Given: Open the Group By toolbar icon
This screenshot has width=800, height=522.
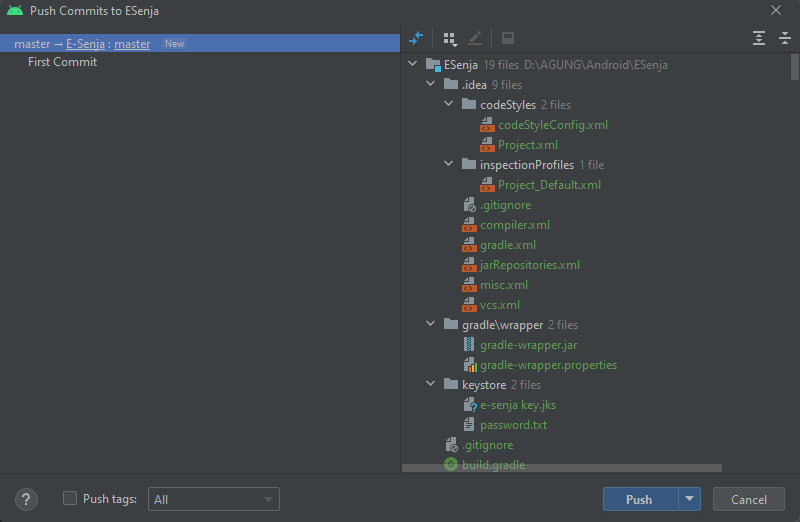Looking at the screenshot, I should pyautogui.click(x=450, y=38).
